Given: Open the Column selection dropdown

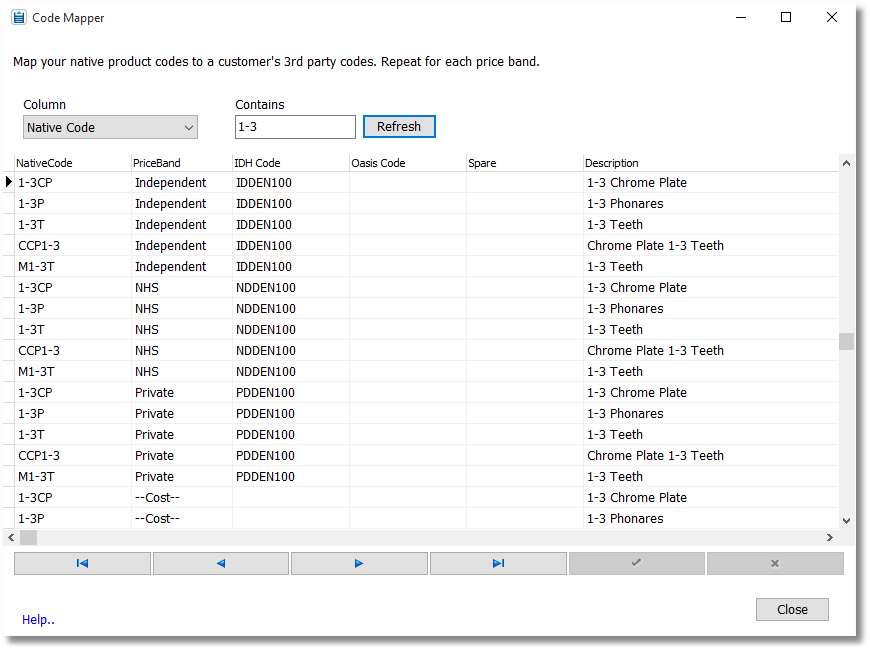Looking at the screenshot, I should pyautogui.click(x=188, y=127).
